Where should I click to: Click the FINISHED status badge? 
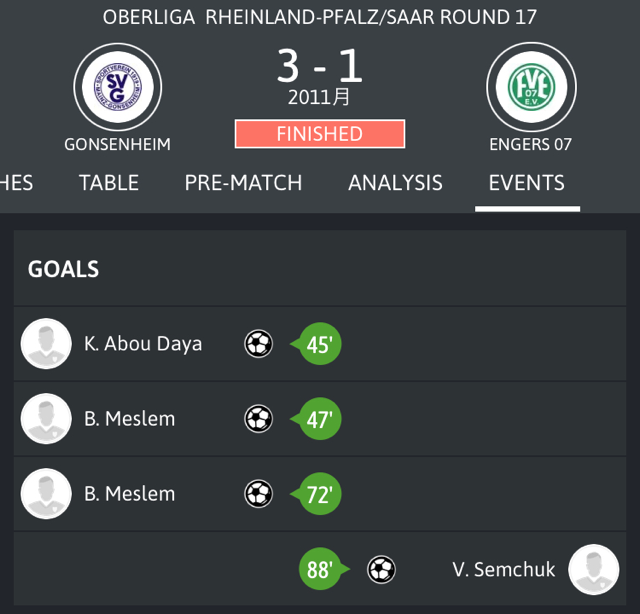(x=320, y=134)
